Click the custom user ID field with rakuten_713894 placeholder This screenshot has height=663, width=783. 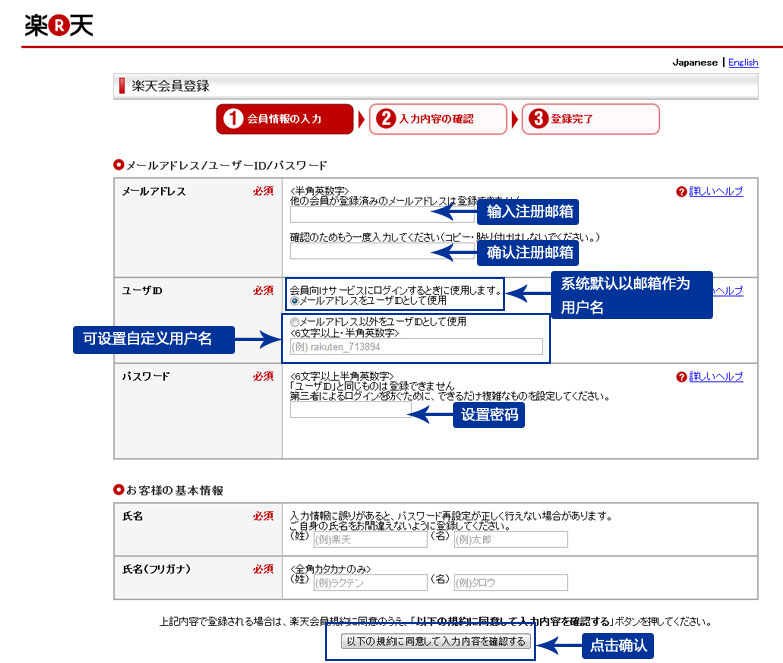click(416, 346)
